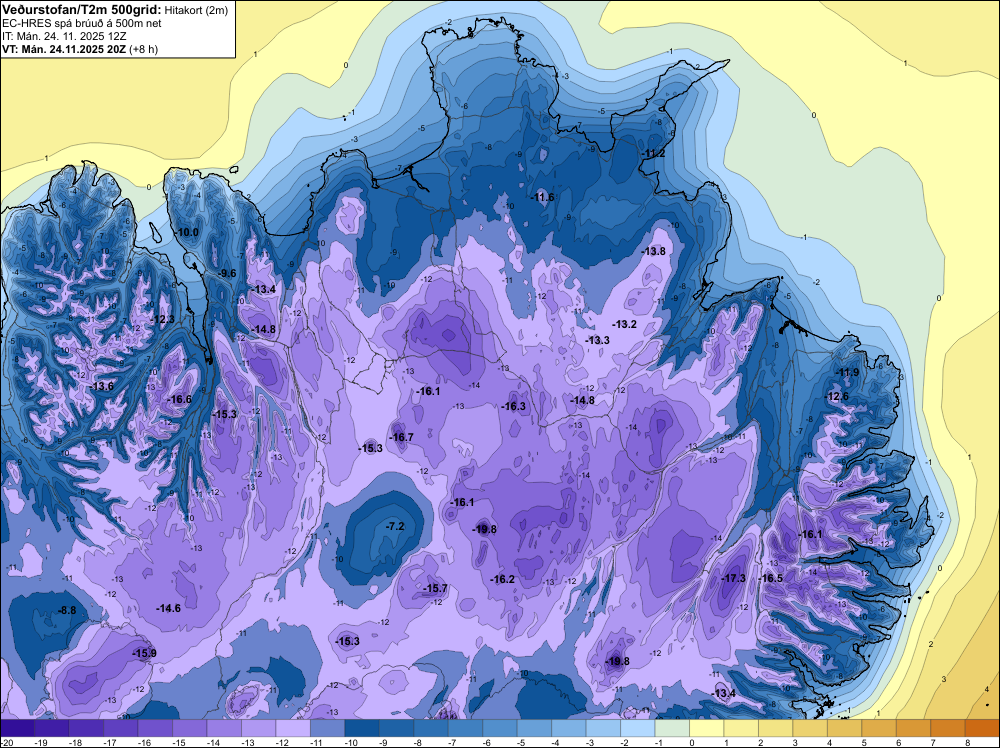
Task: Select the -16.2 temperature value
Action: pyautogui.click(x=503, y=579)
